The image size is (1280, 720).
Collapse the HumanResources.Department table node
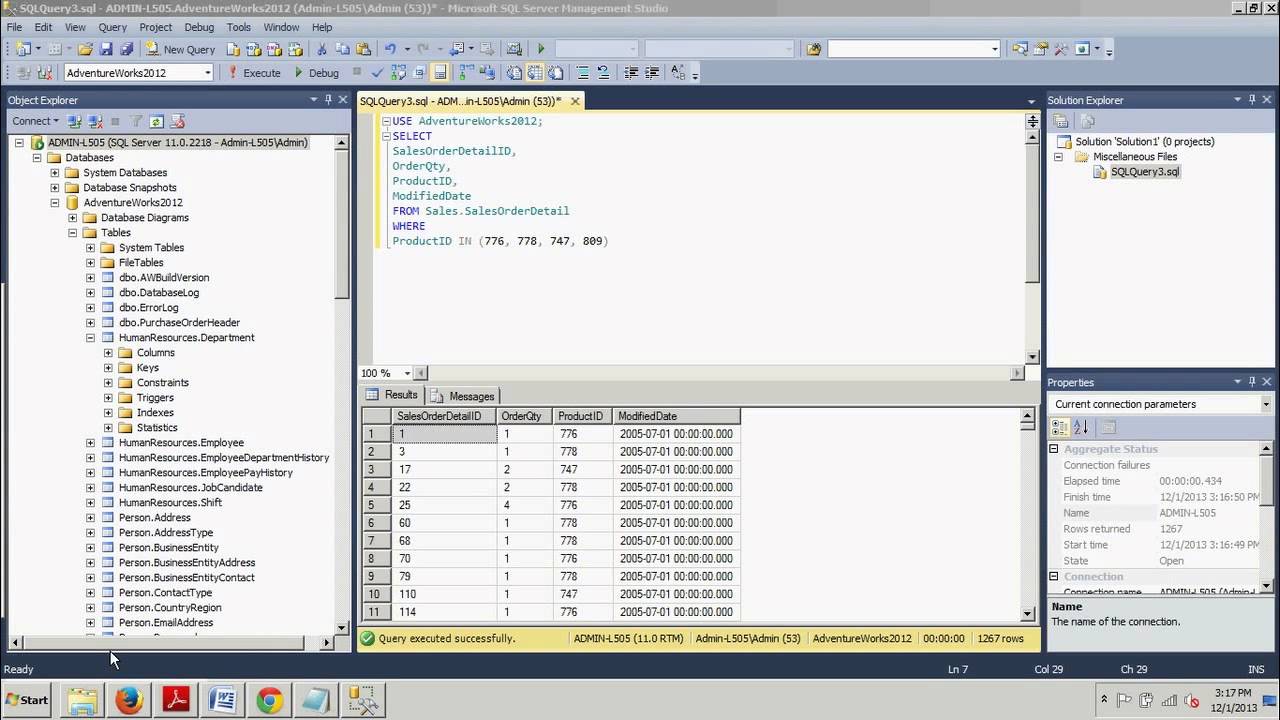coord(91,338)
